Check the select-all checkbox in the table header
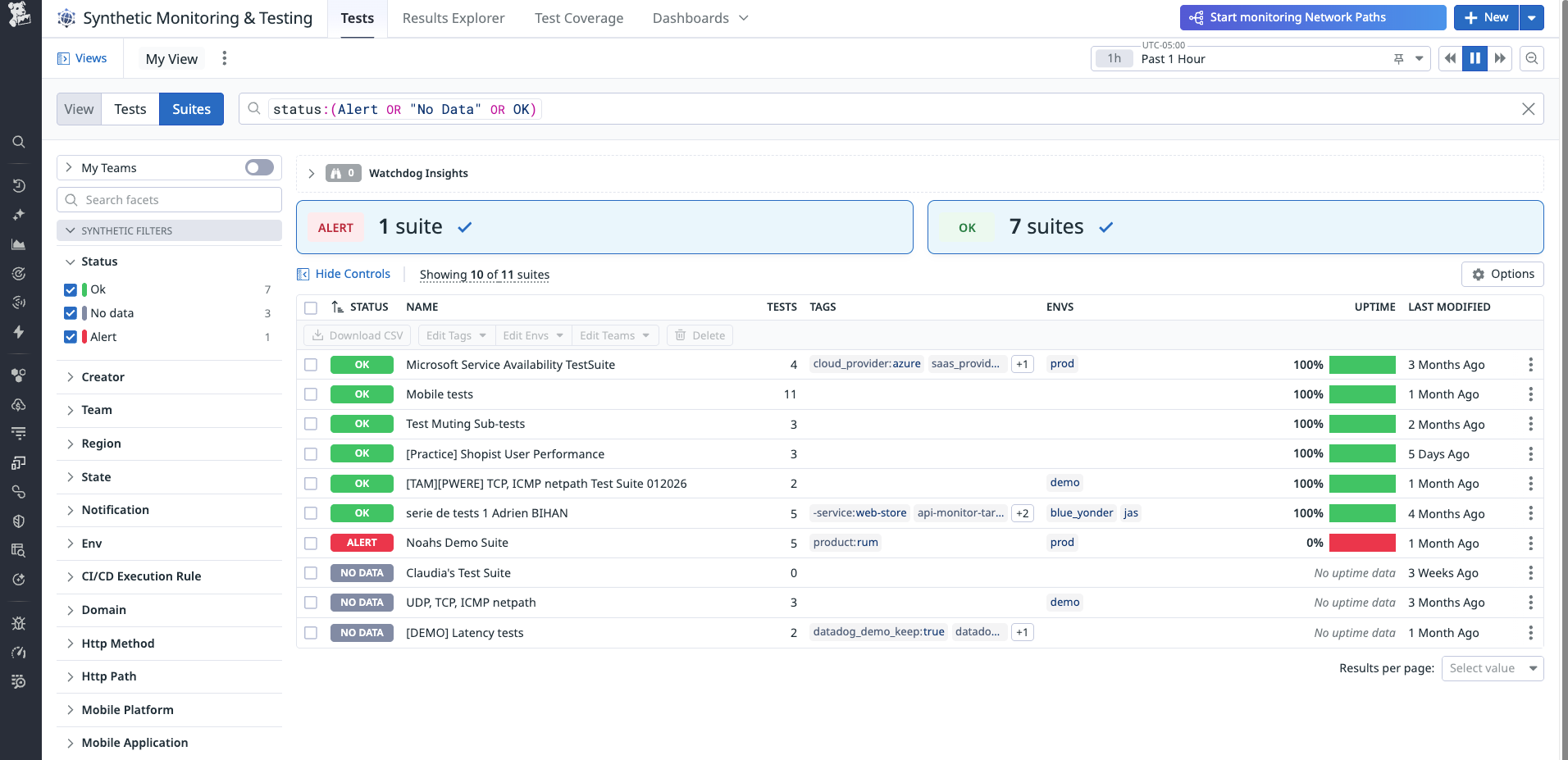The image size is (1568, 760). (x=311, y=307)
